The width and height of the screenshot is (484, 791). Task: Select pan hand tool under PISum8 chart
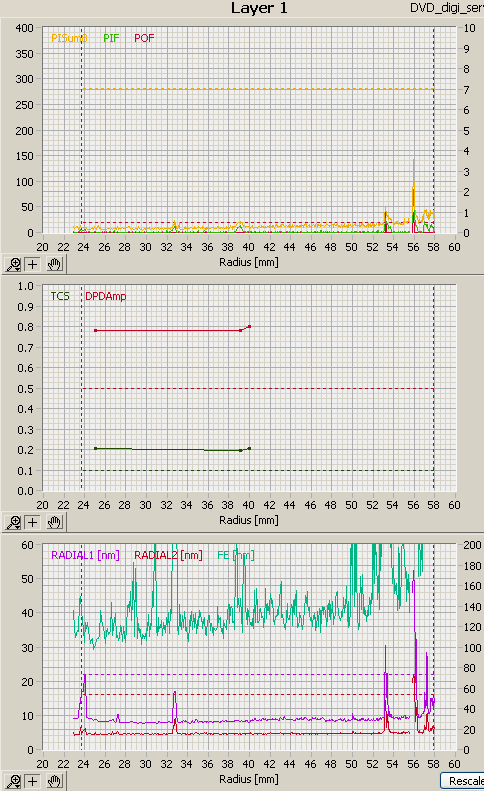coord(54,264)
